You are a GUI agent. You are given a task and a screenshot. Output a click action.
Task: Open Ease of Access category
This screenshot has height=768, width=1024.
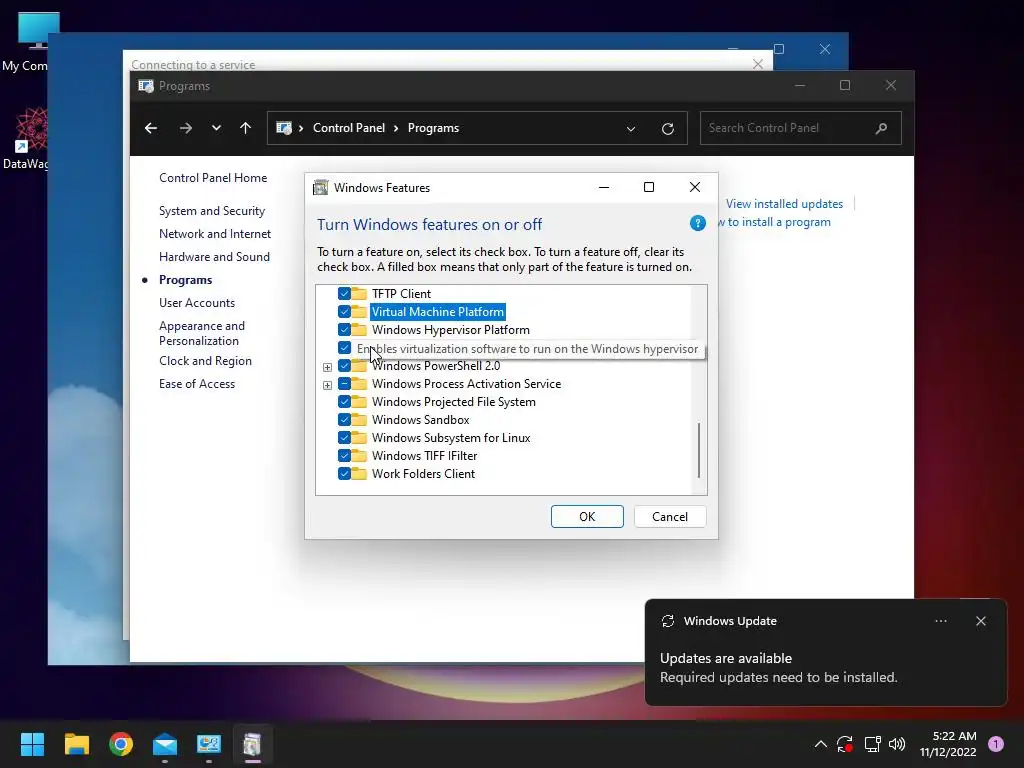(x=197, y=384)
